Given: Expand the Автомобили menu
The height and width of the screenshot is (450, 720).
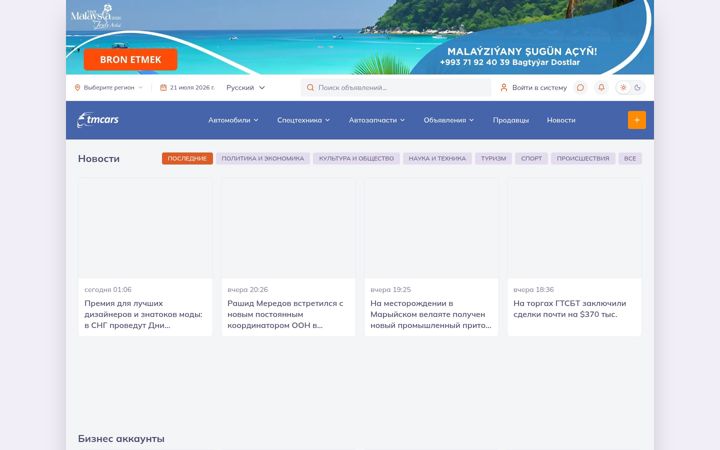Looking at the screenshot, I should (233, 120).
